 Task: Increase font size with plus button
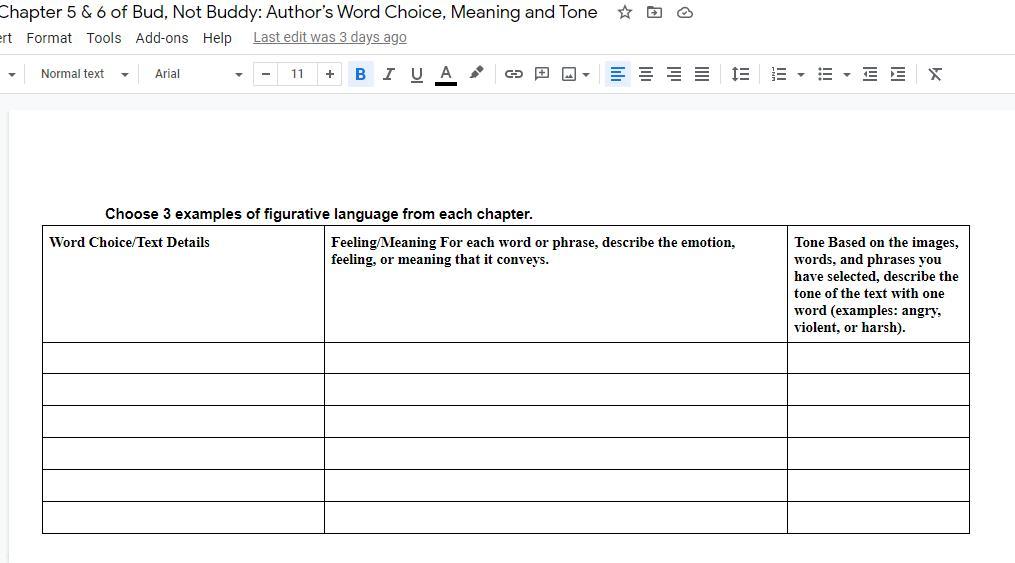(x=330, y=74)
